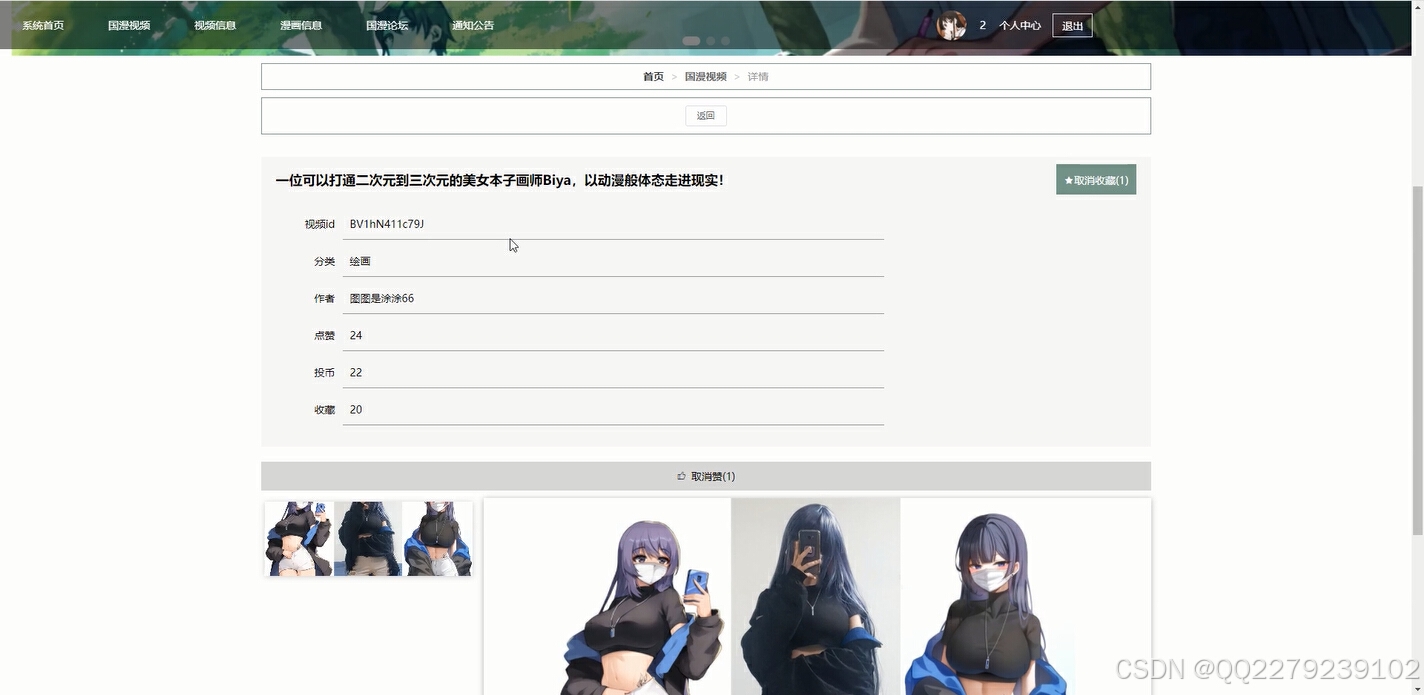The height and width of the screenshot is (695, 1424).
Task: Click the thumbs-up icon beside 取消赞(1)
Action: pos(681,476)
